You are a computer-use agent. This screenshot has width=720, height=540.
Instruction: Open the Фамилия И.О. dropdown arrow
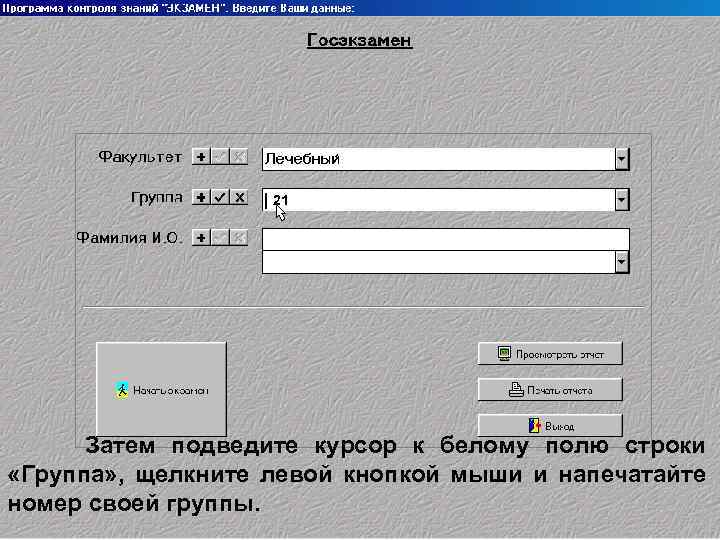622,262
